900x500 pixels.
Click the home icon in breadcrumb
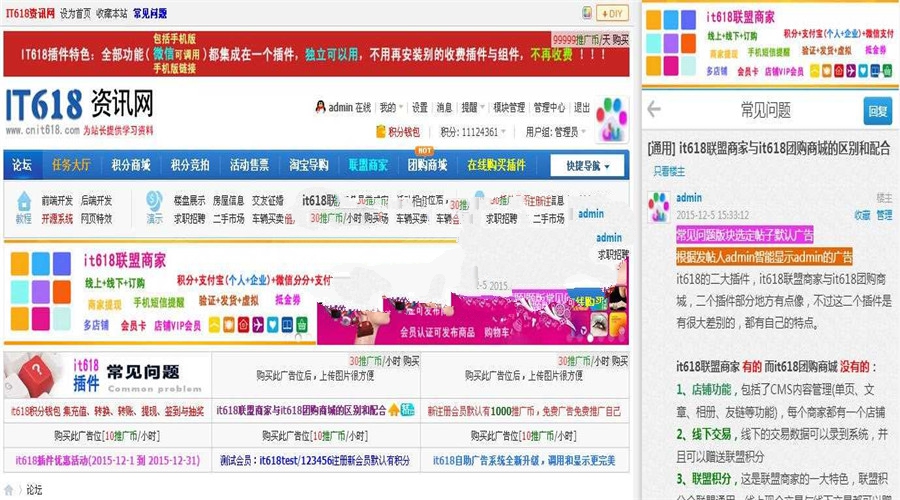pos(9,490)
